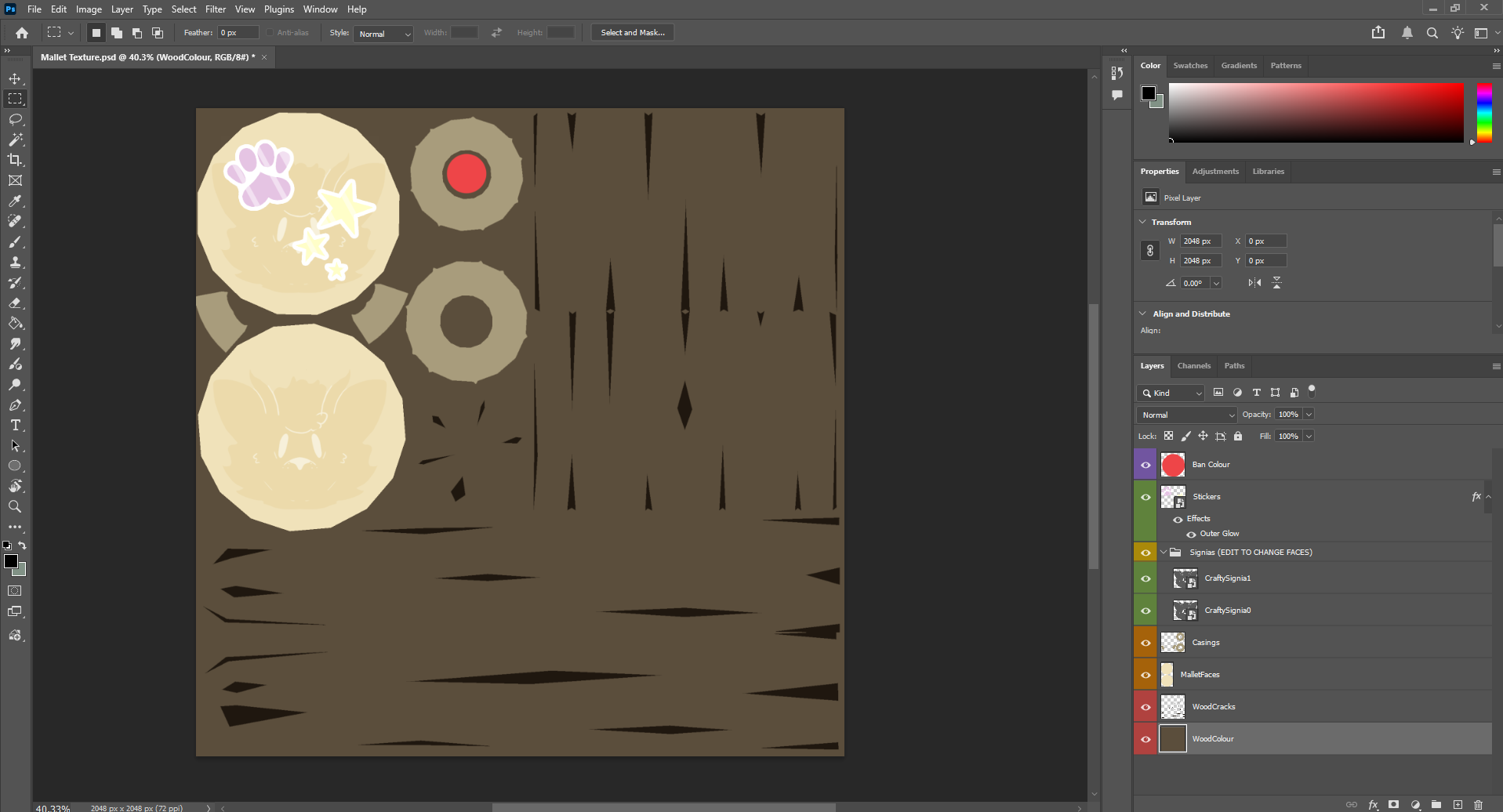The height and width of the screenshot is (812, 1503).
Task: Pick the Brush tool
Action: pos(15,242)
